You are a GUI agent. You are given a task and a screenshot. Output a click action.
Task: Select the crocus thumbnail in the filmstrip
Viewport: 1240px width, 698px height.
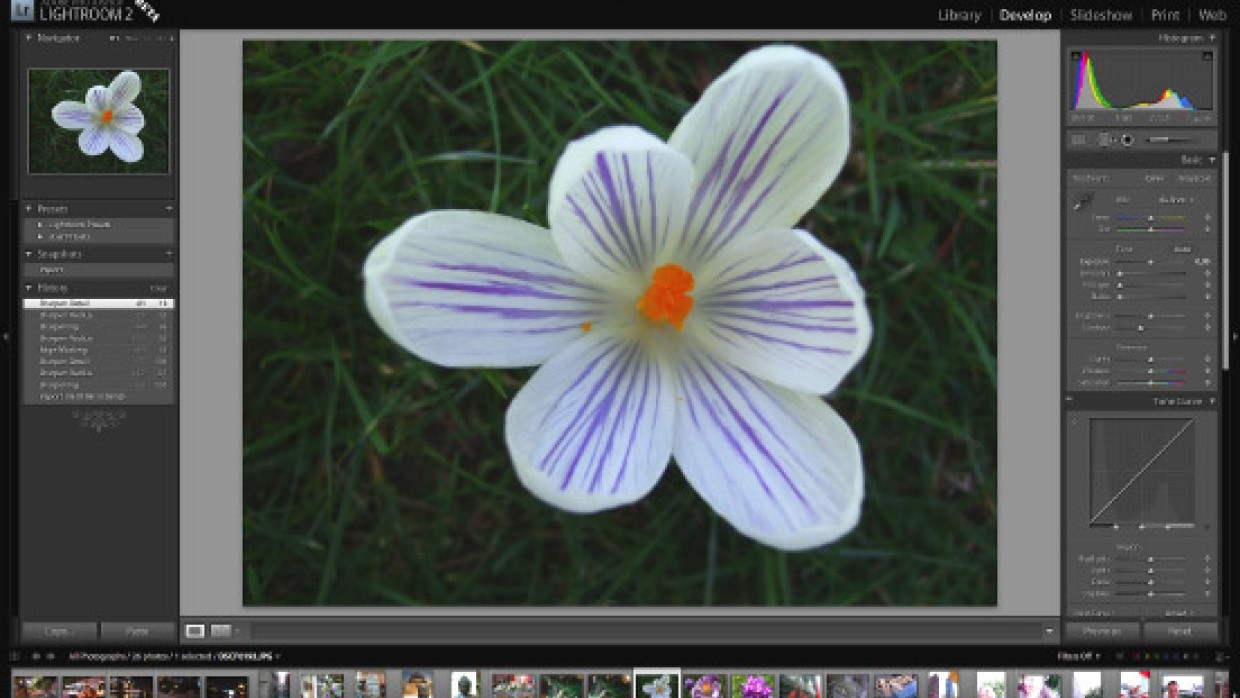(x=657, y=685)
